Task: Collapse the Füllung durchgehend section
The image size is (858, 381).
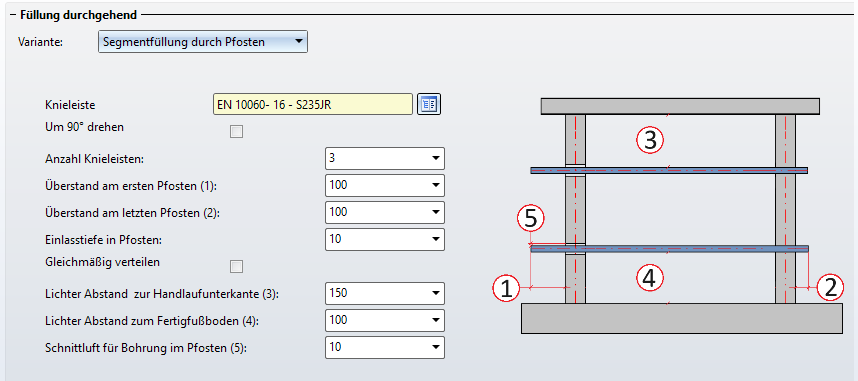Action: pos(13,15)
